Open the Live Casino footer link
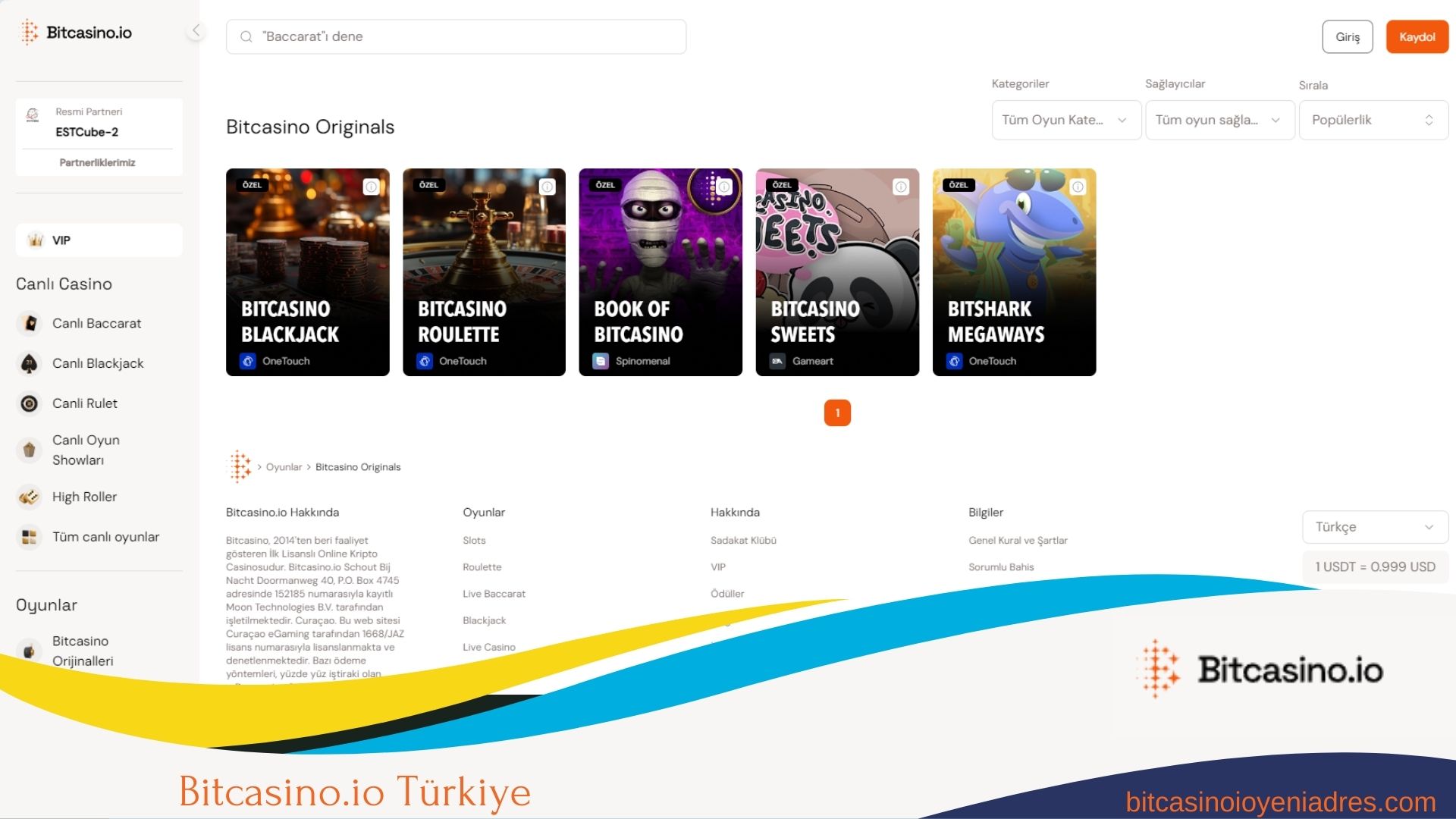1456x819 pixels. (x=488, y=647)
